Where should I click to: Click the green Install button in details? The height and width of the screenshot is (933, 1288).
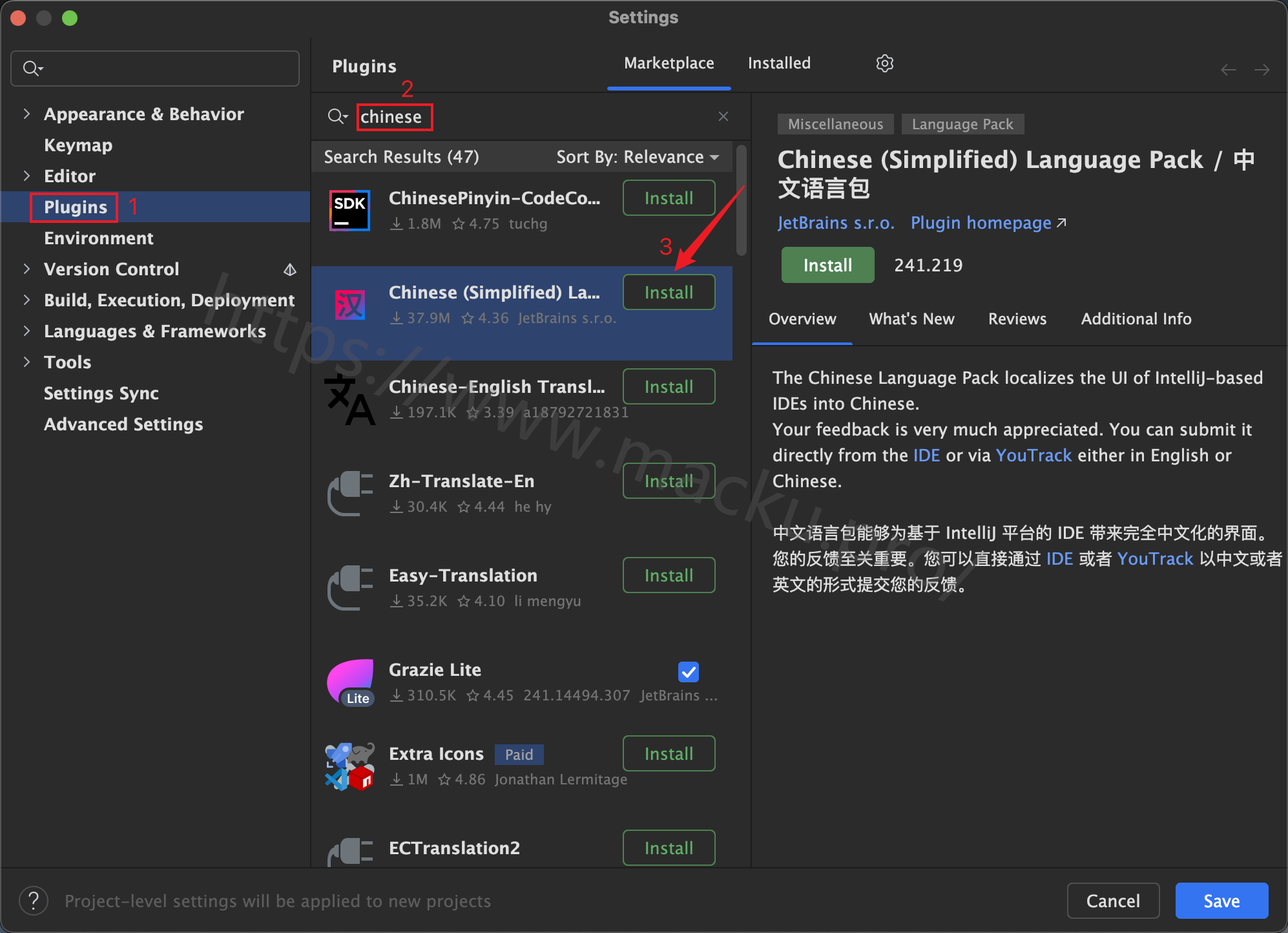(x=827, y=265)
